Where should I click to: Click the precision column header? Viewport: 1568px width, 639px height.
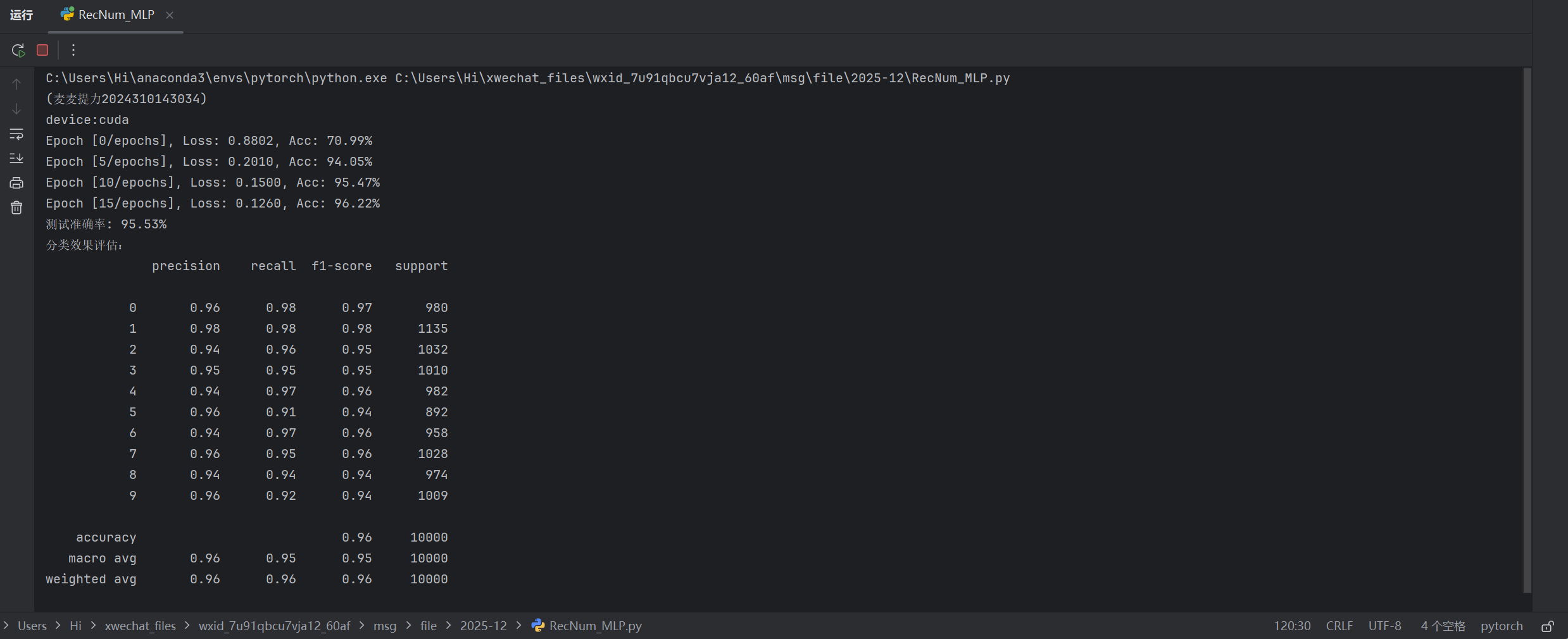coord(186,266)
